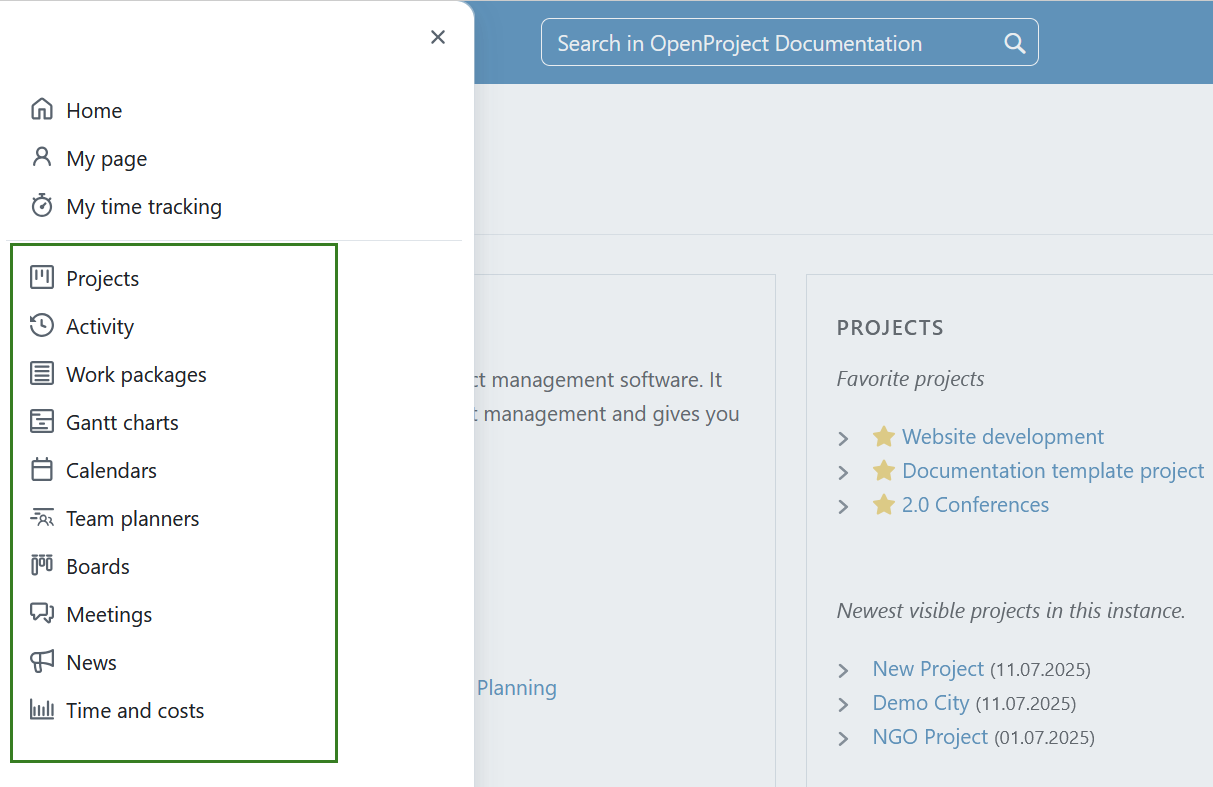Select the Team planners icon
This screenshot has height=787, width=1213.
[x=41, y=517]
